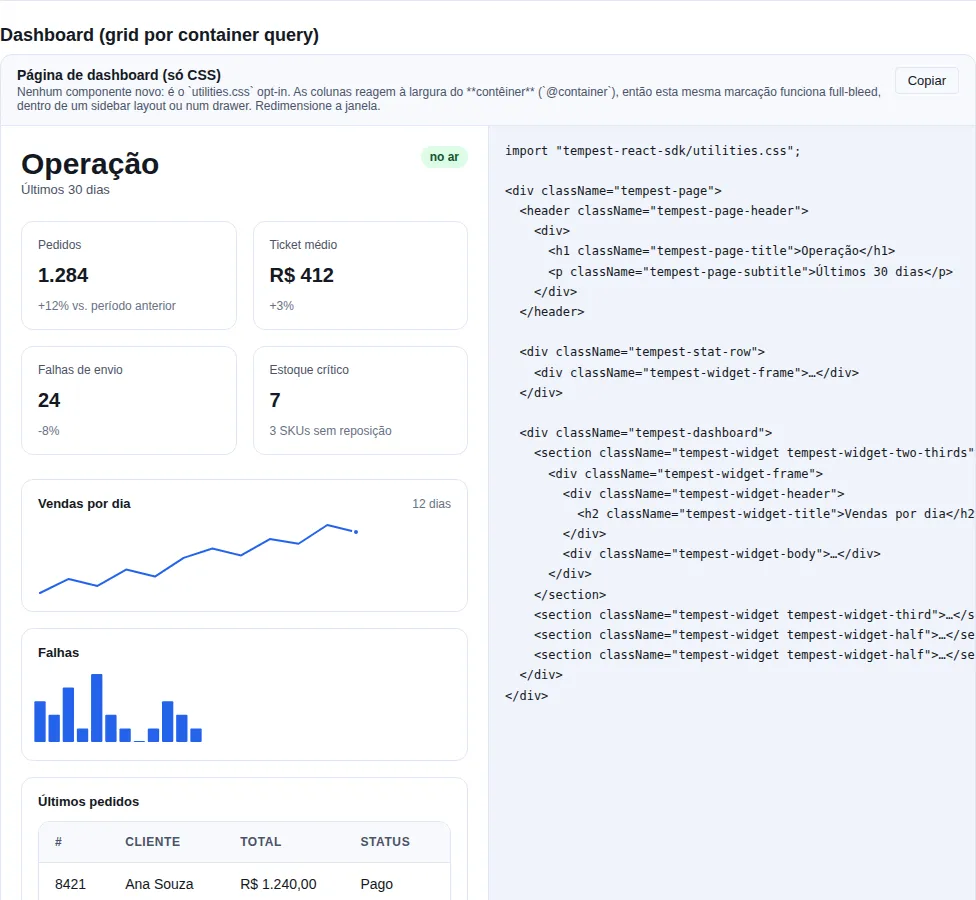Click the # column header
Viewport: 976px width, 900px height.
59,841
